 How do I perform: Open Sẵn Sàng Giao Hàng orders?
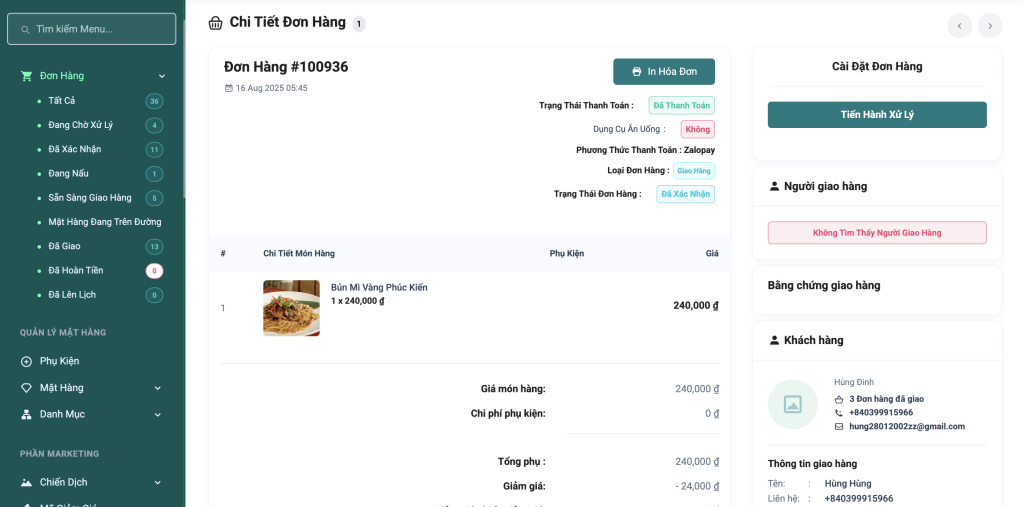(90, 197)
